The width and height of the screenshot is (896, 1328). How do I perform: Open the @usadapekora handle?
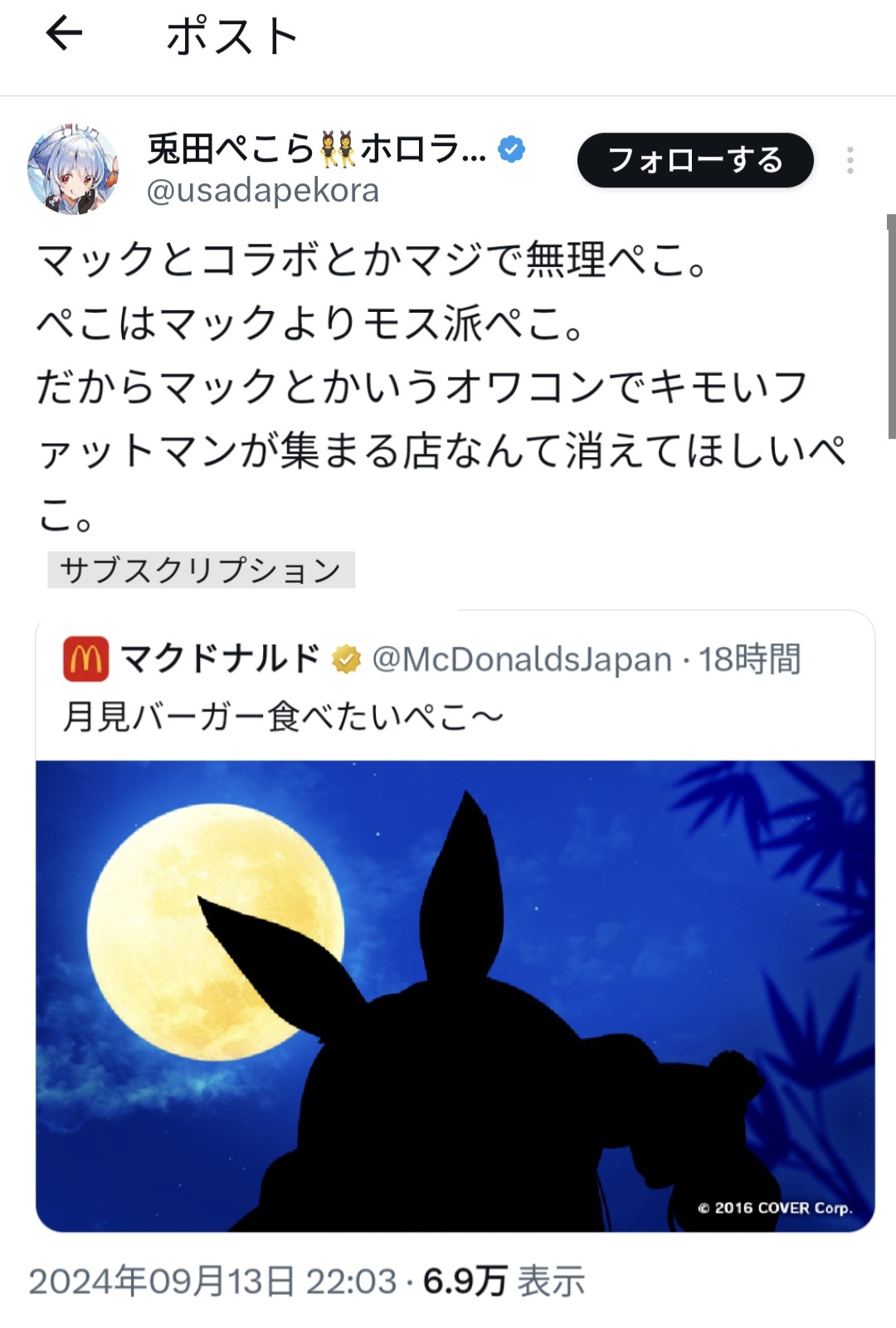[263, 191]
